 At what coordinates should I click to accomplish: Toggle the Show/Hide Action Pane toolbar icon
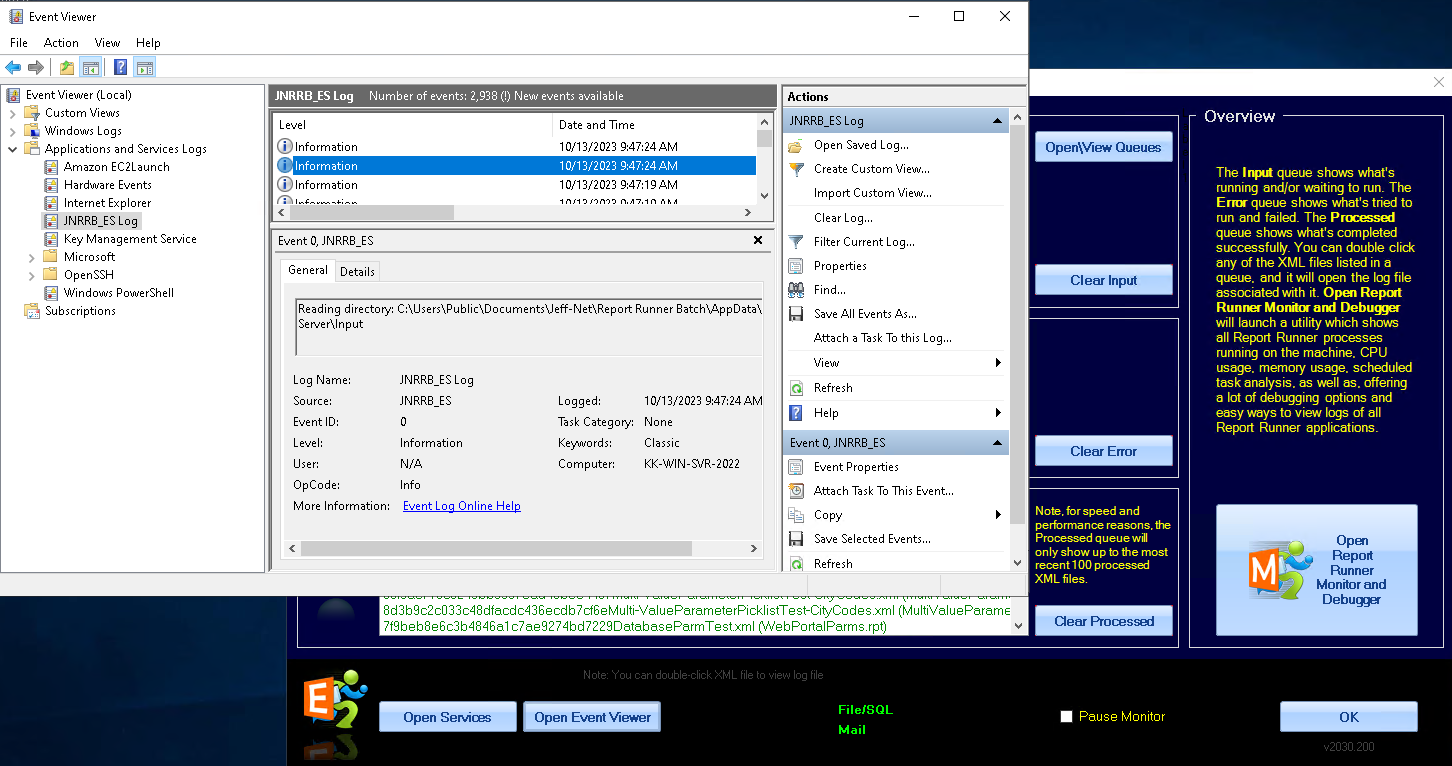coord(144,68)
